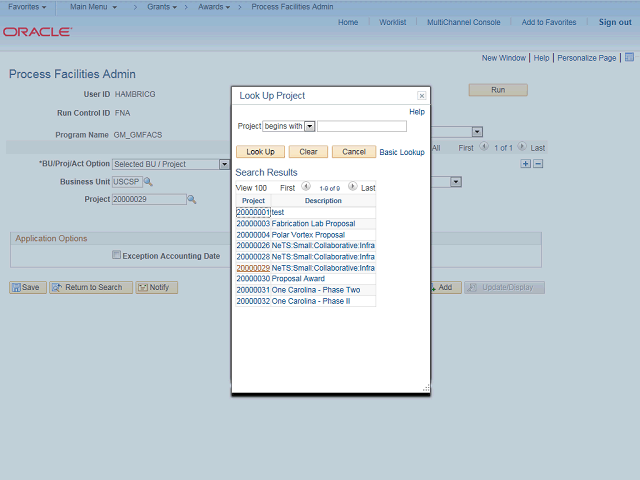Image resolution: width=640 pixels, height=480 pixels.
Task: Open the Business Unit lookup magnifier
Action: tap(148, 182)
